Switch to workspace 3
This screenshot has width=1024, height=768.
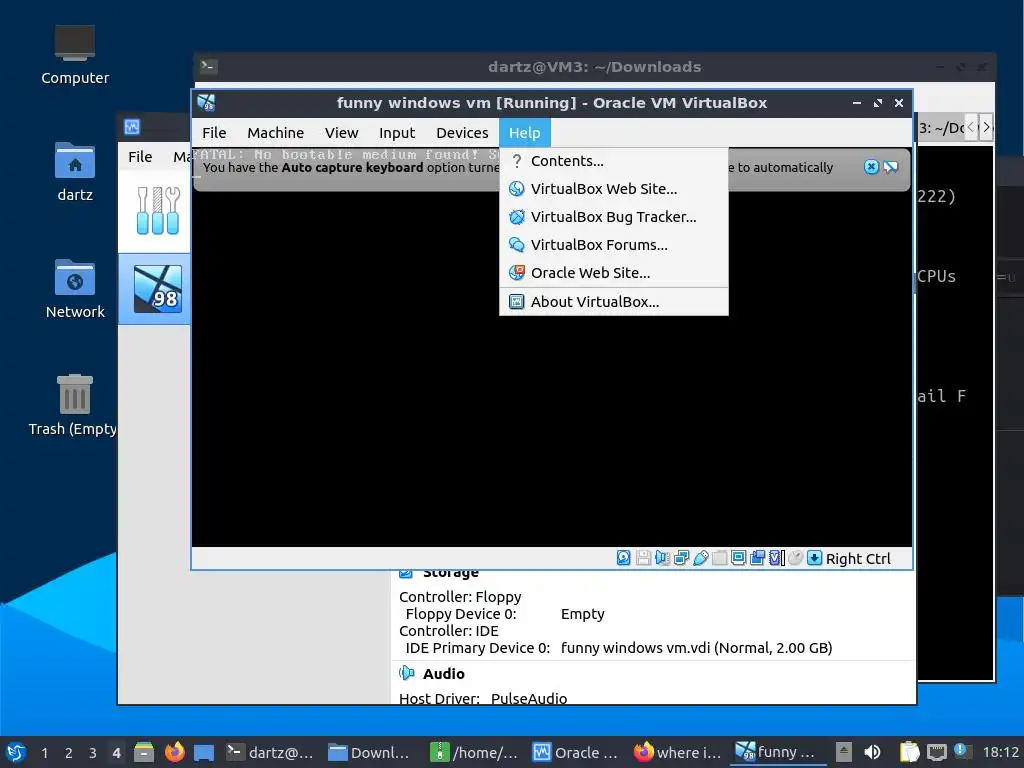point(93,752)
